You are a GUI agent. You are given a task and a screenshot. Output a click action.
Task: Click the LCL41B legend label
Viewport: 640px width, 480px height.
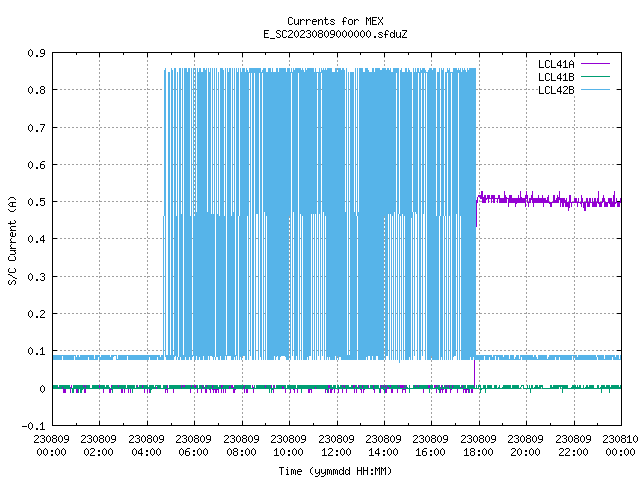(x=556, y=77)
